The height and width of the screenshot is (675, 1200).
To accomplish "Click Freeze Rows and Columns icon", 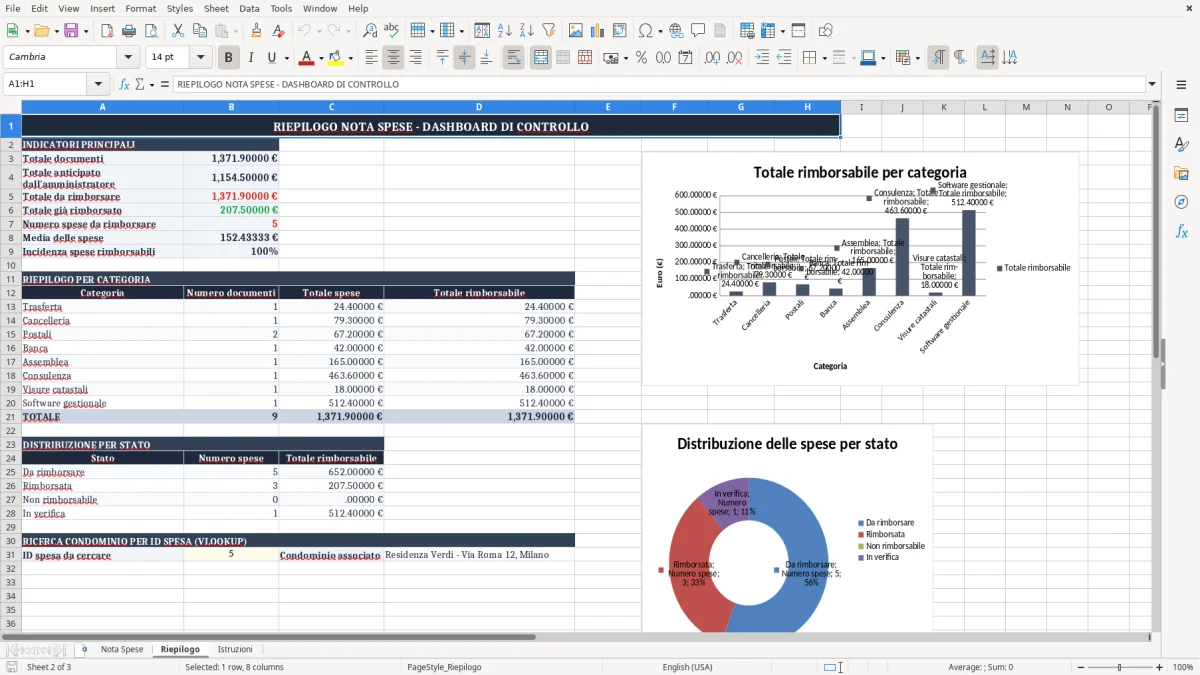I will click(768, 31).
